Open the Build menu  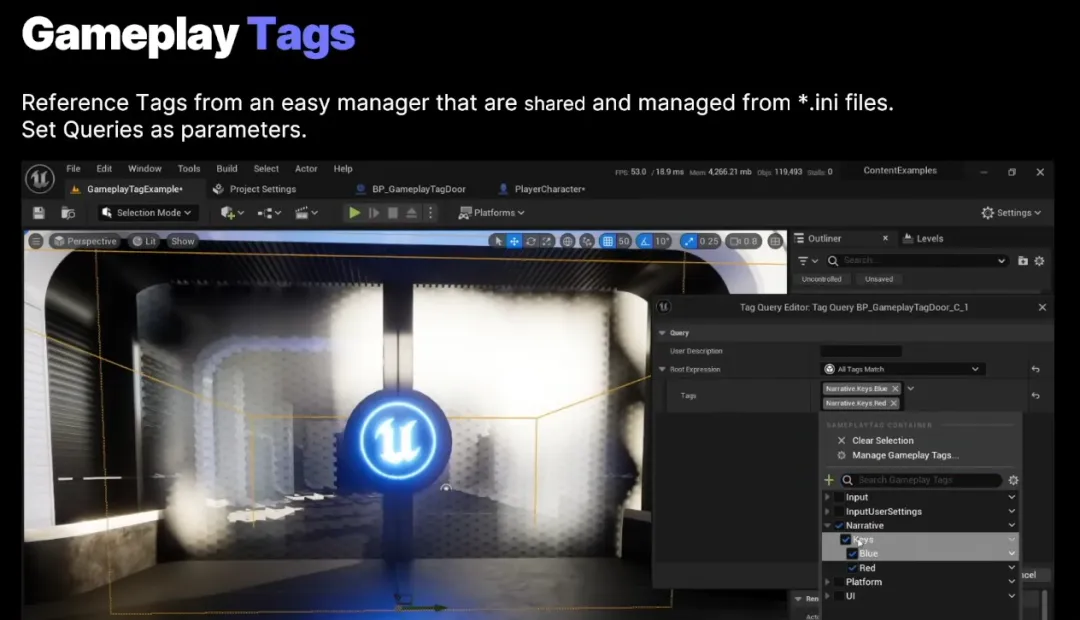point(227,169)
